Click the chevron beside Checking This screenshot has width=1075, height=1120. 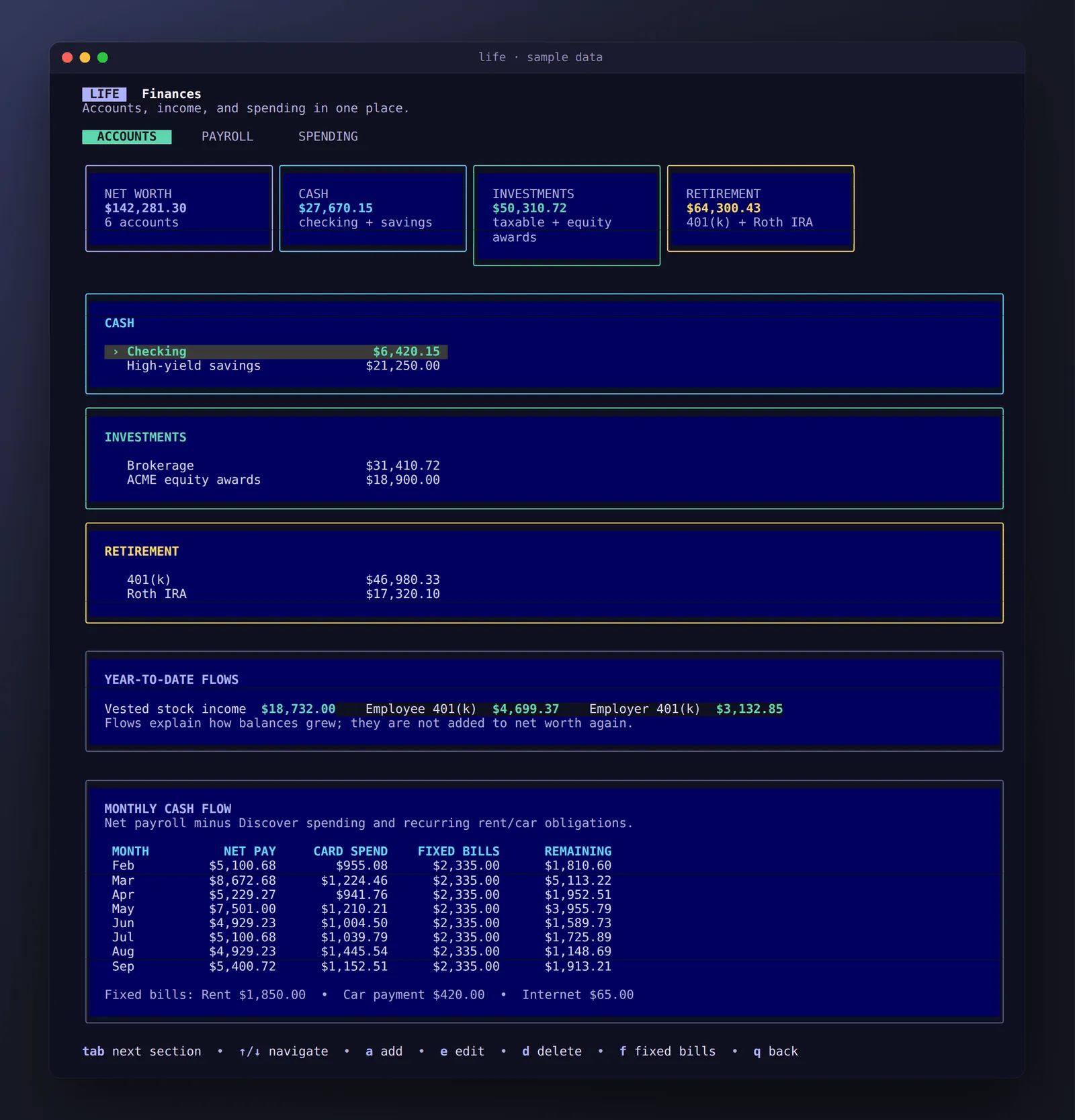click(x=116, y=351)
